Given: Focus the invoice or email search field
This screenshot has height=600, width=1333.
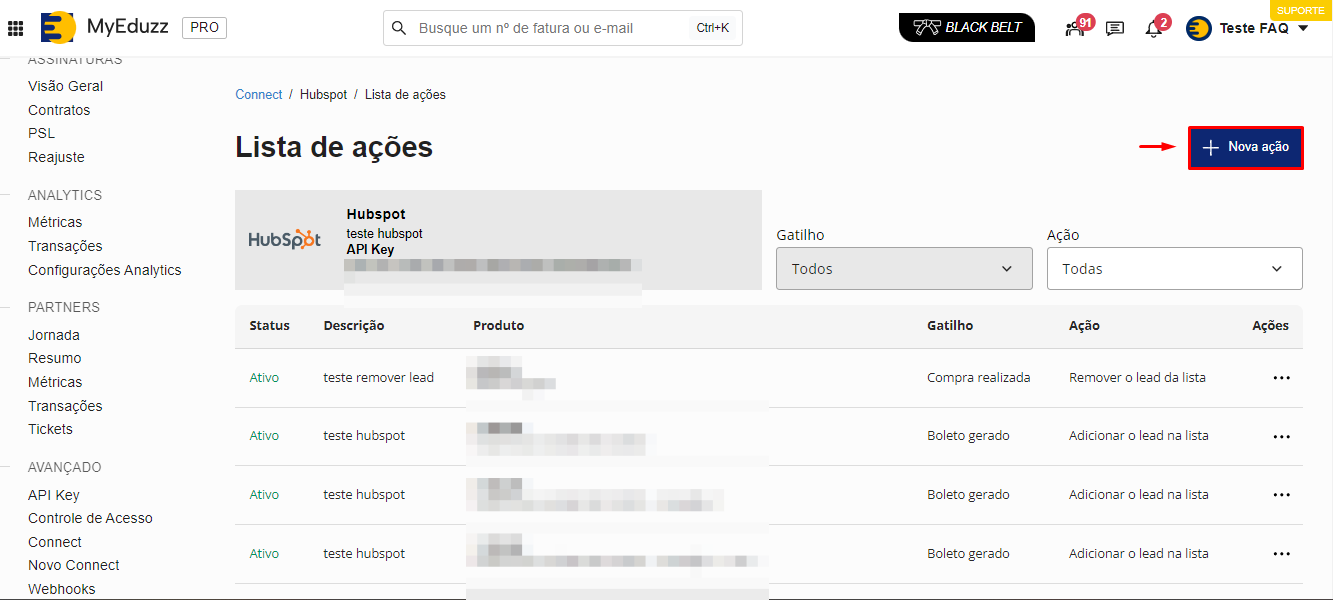Looking at the screenshot, I should [550, 28].
